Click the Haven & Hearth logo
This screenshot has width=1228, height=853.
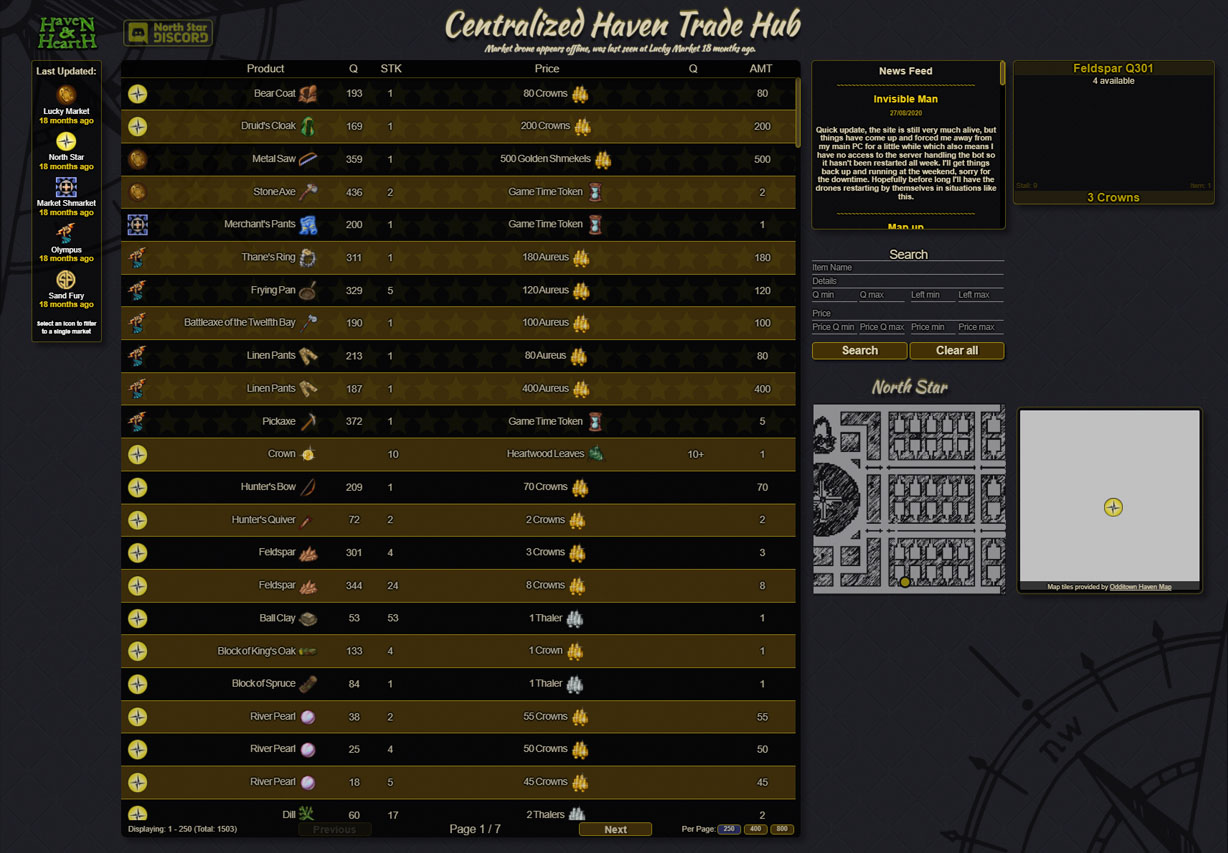tap(67, 33)
